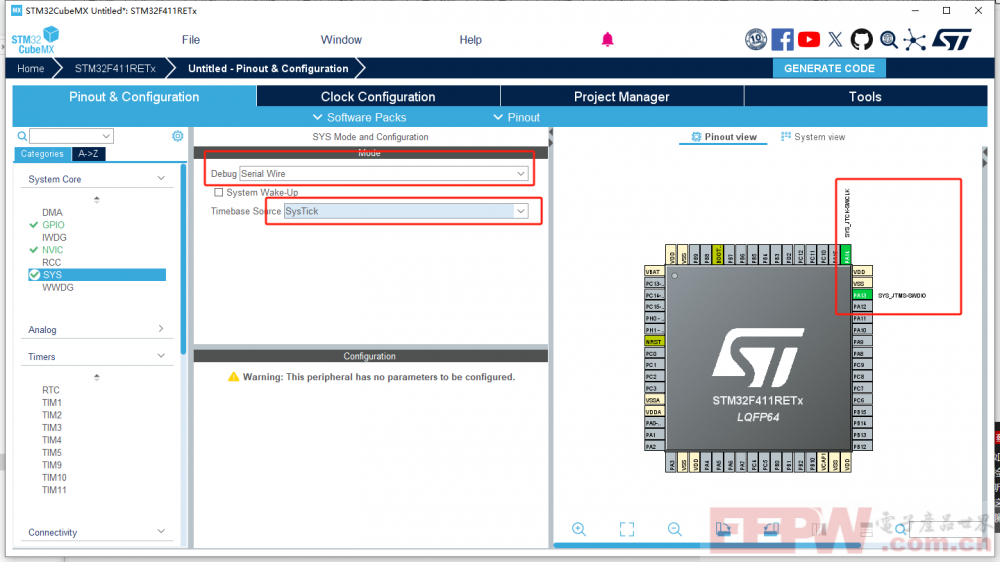Select the Categories tab
This screenshot has height=562, width=1000.
pos(42,154)
